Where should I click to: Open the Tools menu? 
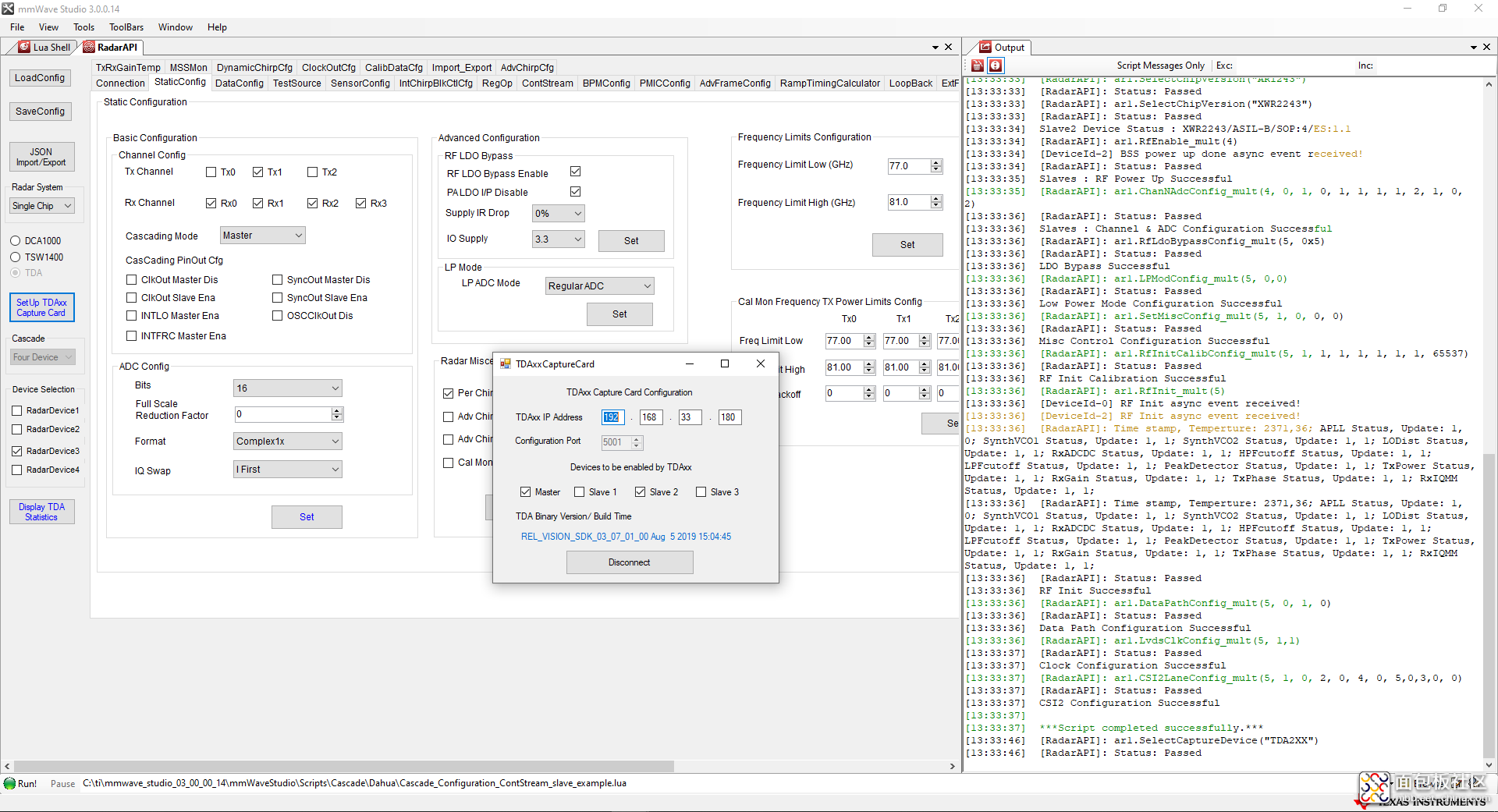point(83,27)
